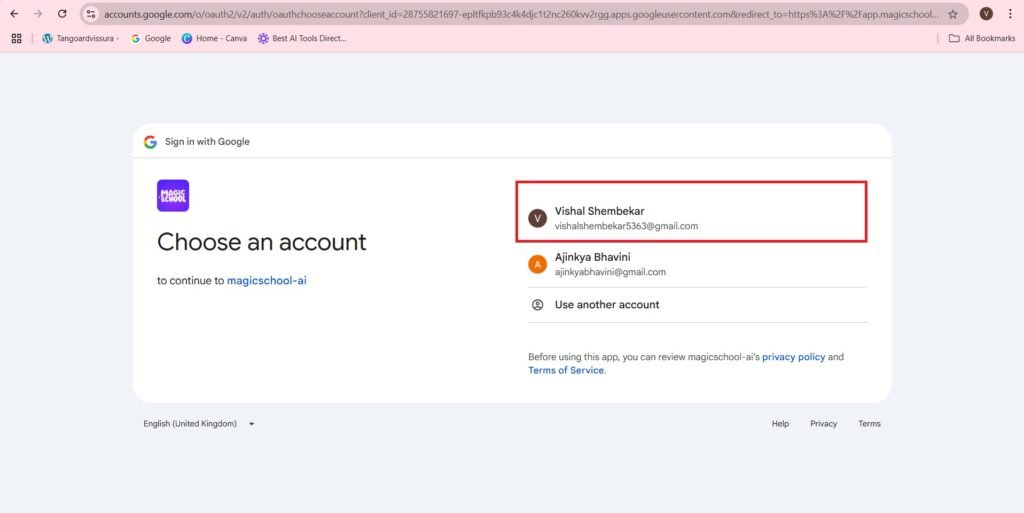Open the All Bookmarks folder
Screen dimensions: 1024x513
point(982,39)
